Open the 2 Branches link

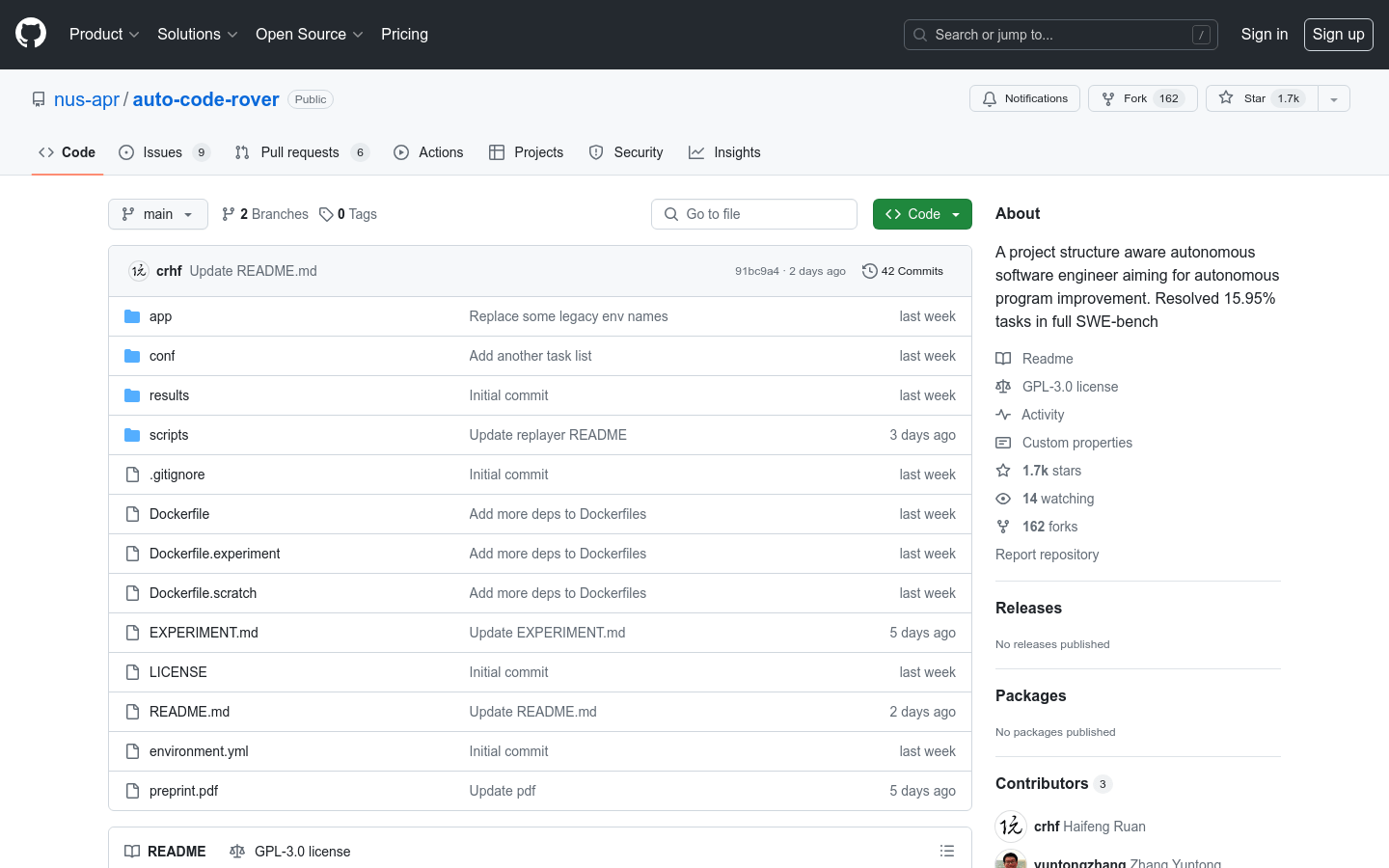coord(265,214)
